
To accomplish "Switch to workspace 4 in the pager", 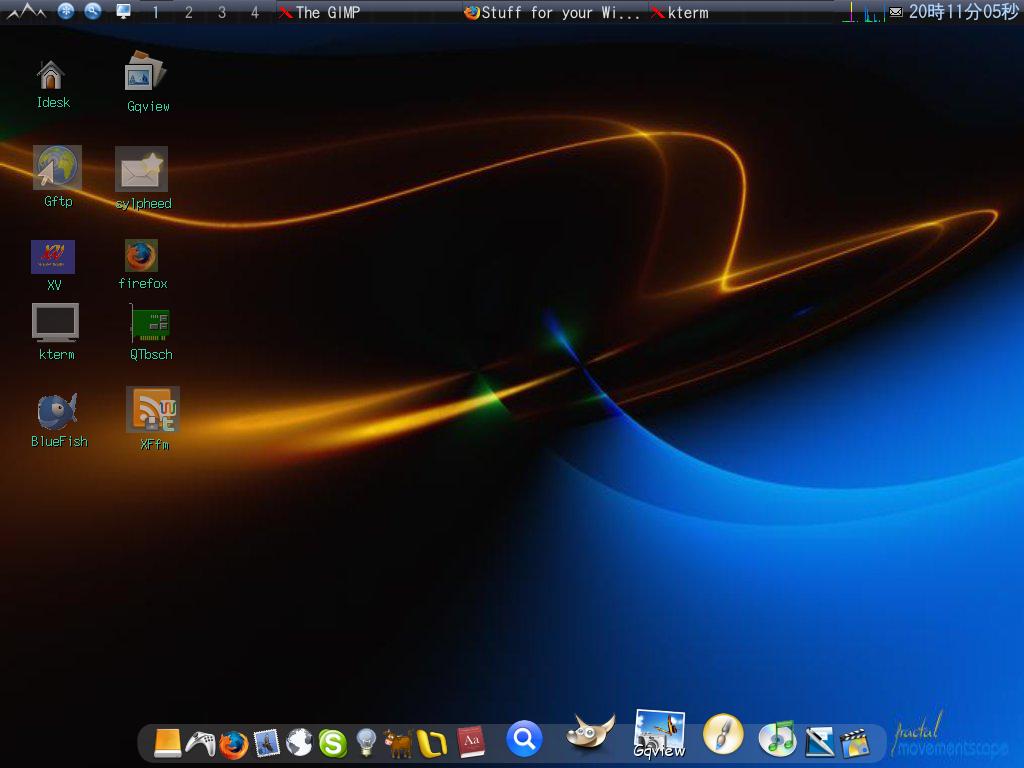I will pyautogui.click(x=253, y=13).
